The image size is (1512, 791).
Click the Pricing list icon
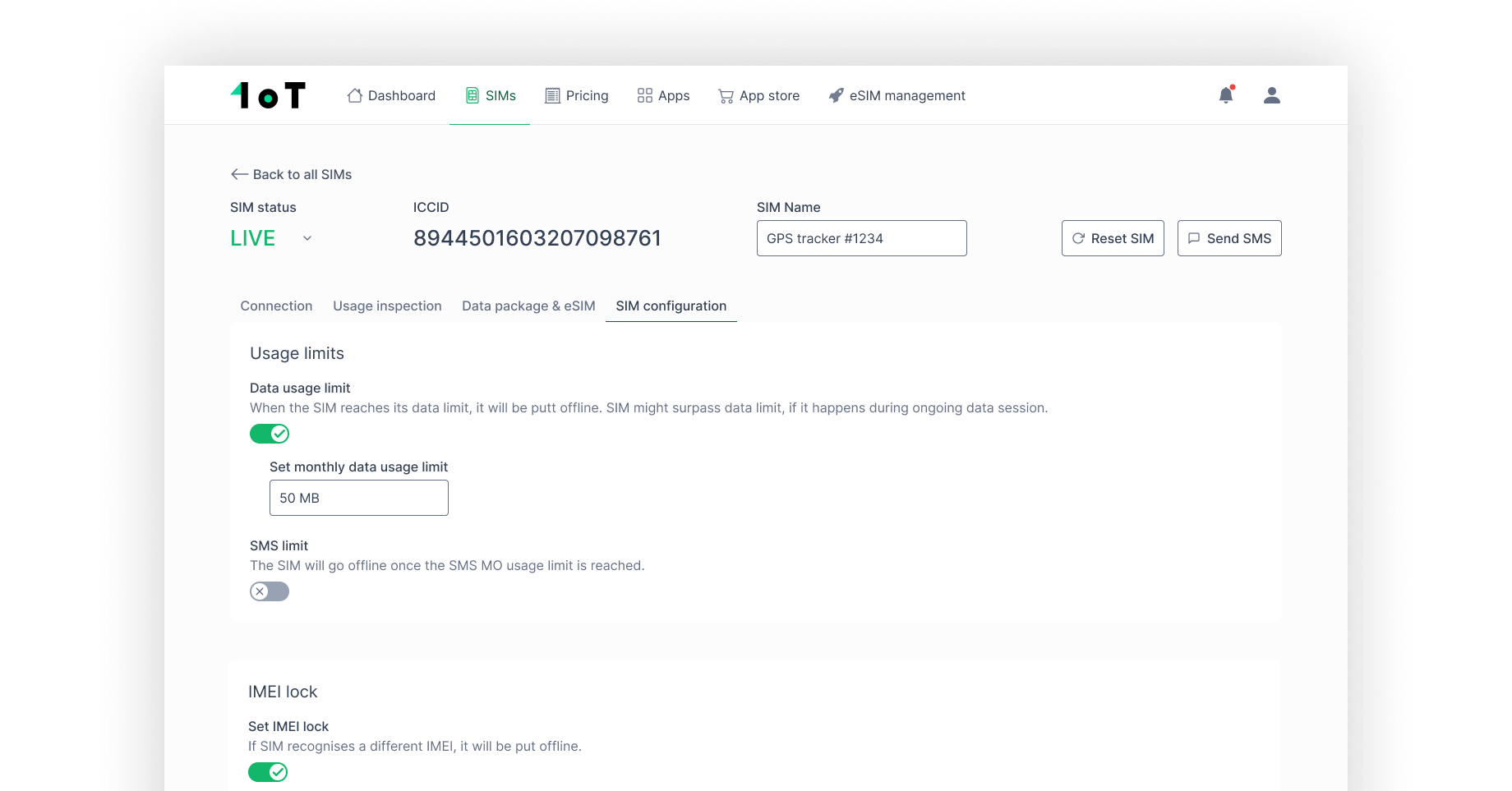tap(552, 95)
